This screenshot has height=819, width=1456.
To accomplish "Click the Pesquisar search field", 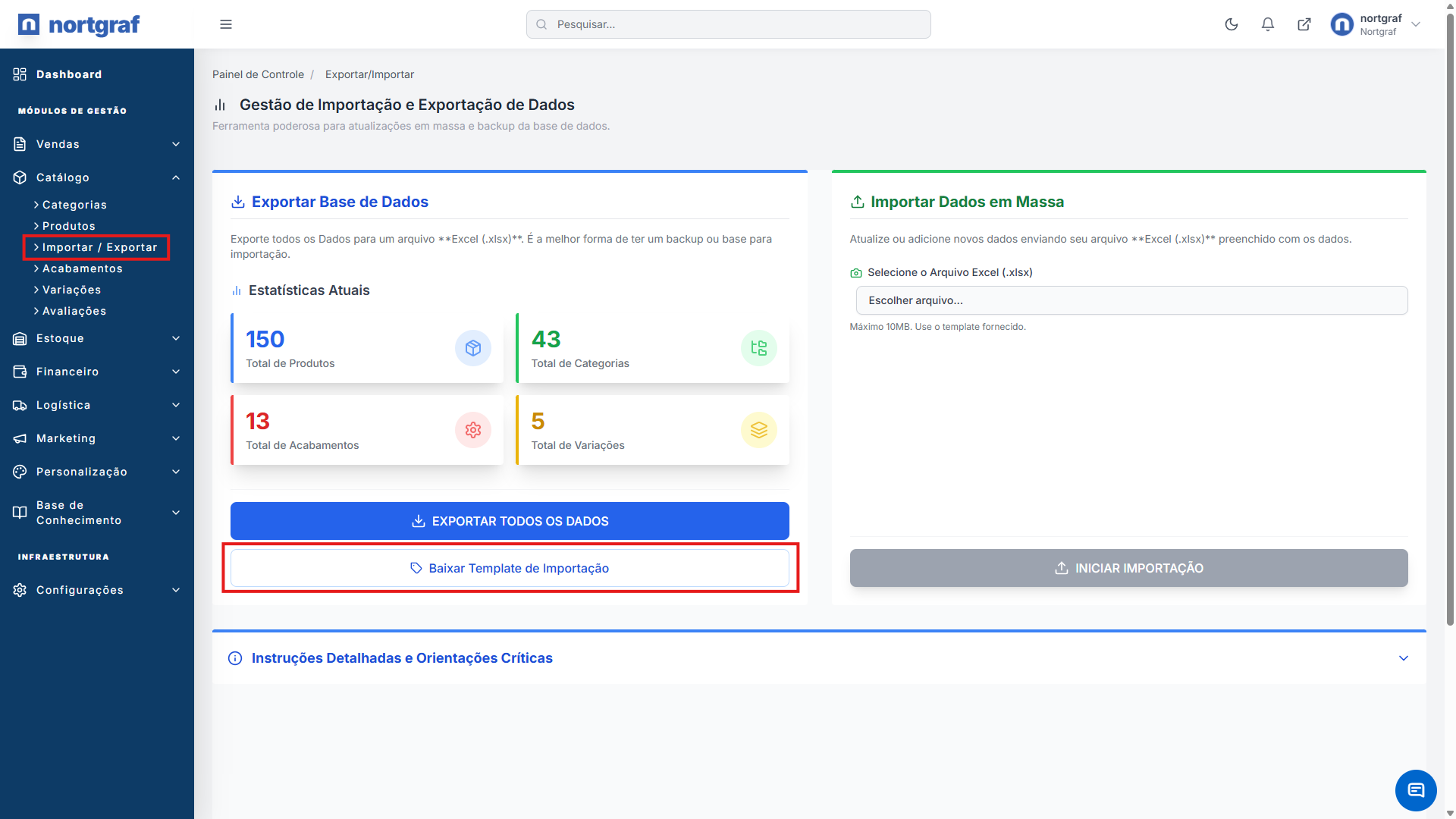I will click(x=728, y=24).
